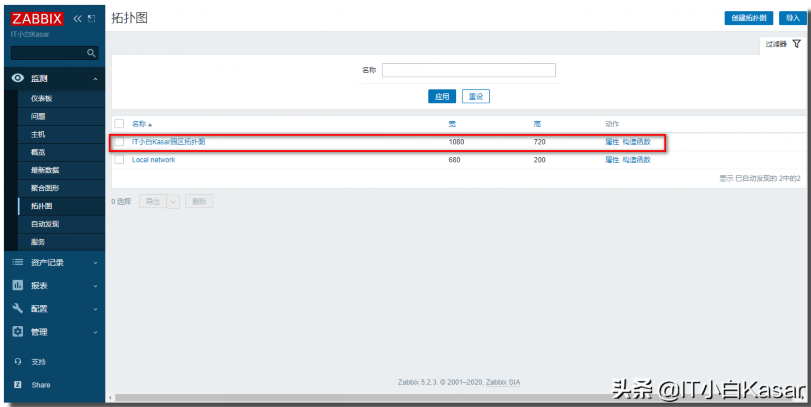Image resolution: width=811 pixels, height=407 pixels.
Task: Click the 创建拓扑图 button
Action: pyautogui.click(x=748, y=18)
